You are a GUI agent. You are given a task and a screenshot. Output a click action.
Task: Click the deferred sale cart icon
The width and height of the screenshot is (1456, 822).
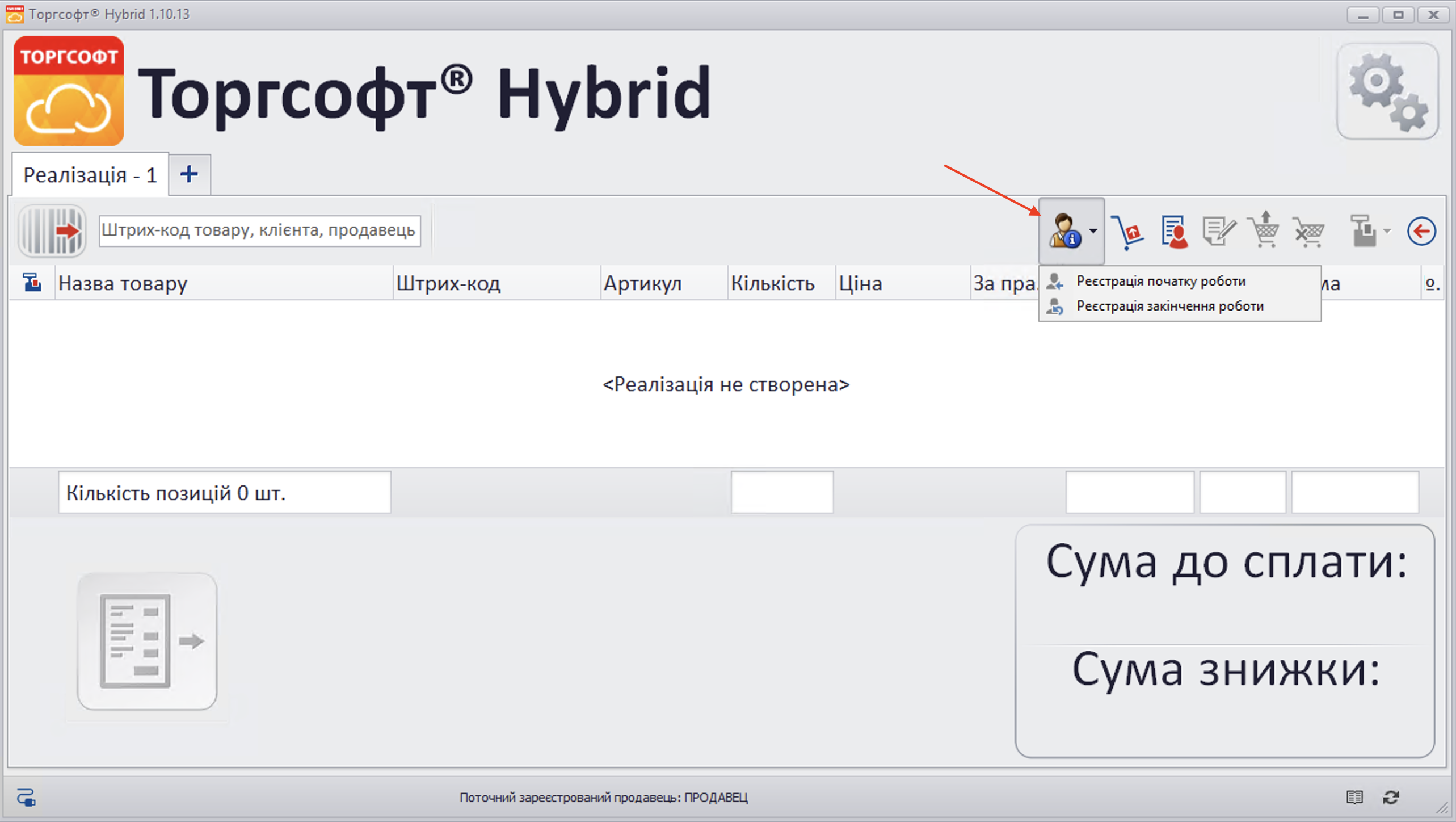pos(1264,231)
